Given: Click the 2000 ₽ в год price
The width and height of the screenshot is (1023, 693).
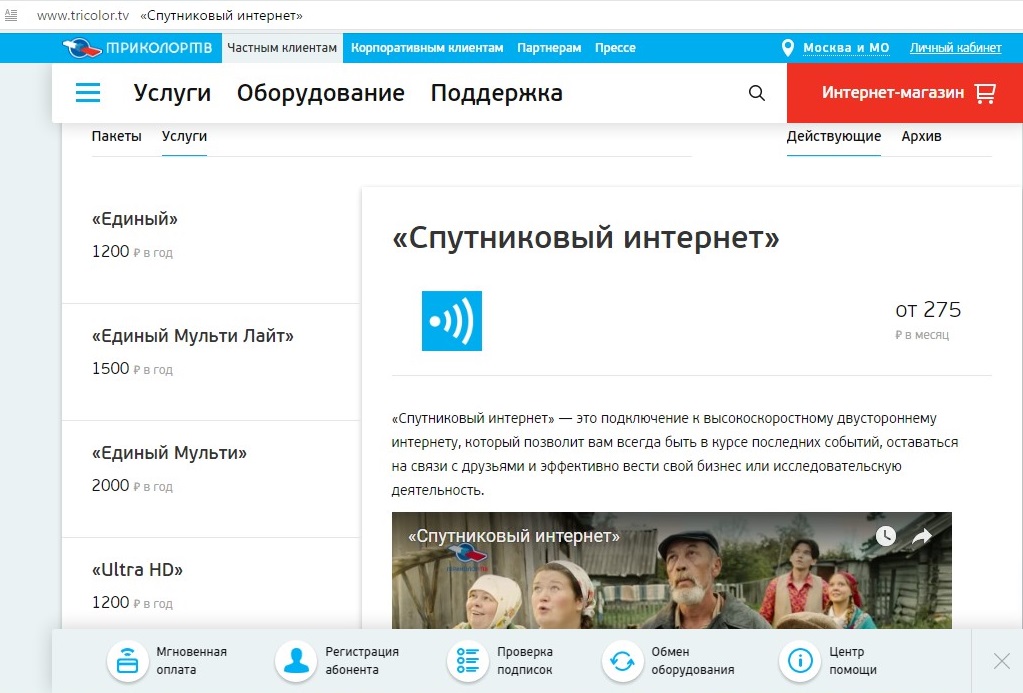Looking at the screenshot, I should (x=132, y=485).
